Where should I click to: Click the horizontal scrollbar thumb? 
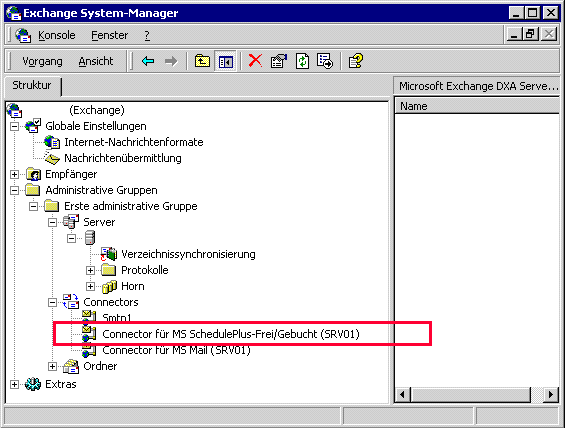471,395
